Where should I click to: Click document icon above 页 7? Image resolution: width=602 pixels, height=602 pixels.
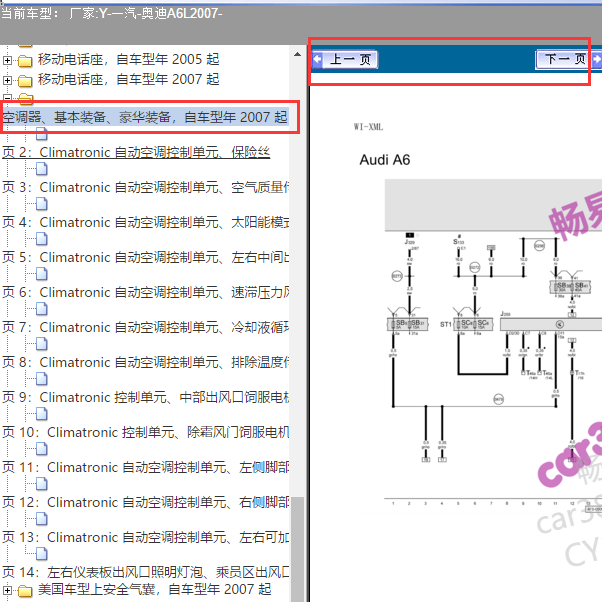coord(42,309)
